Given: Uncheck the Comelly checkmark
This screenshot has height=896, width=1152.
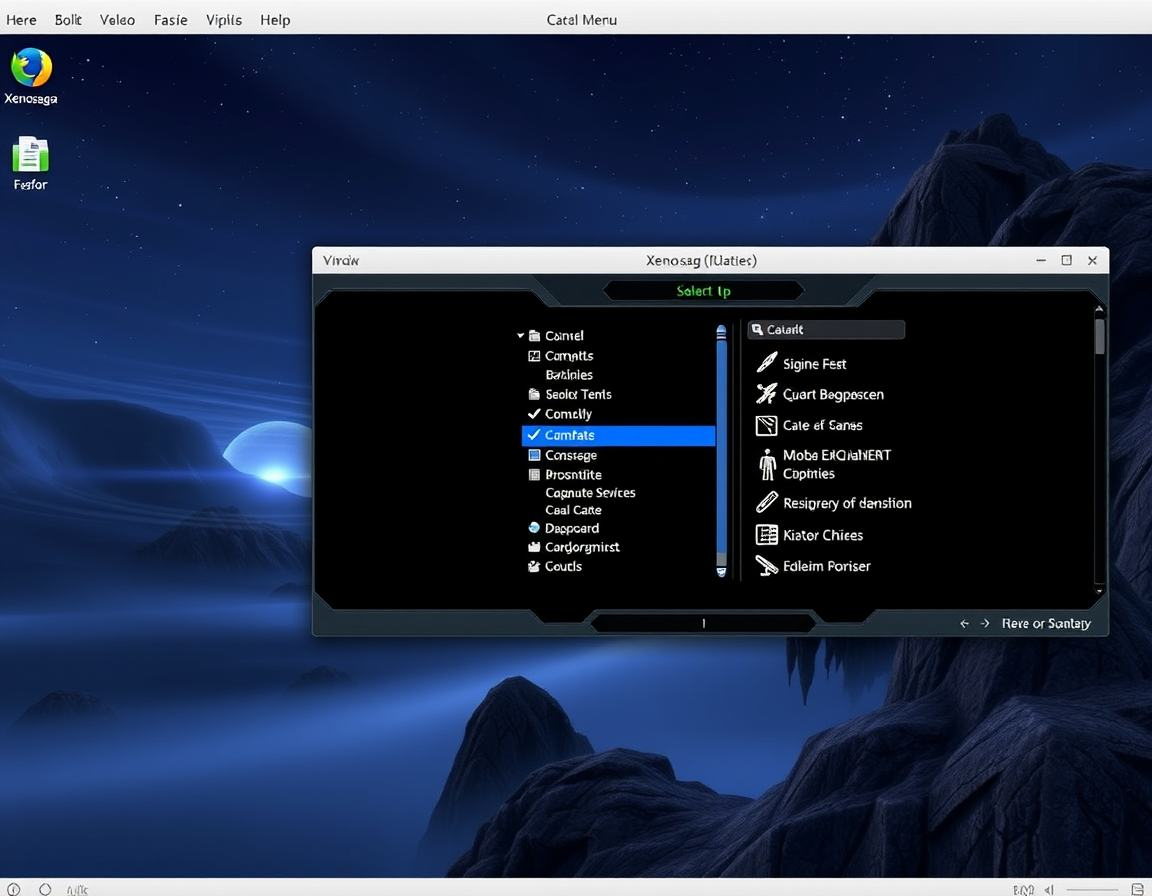Looking at the screenshot, I should (x=534, y=413).
